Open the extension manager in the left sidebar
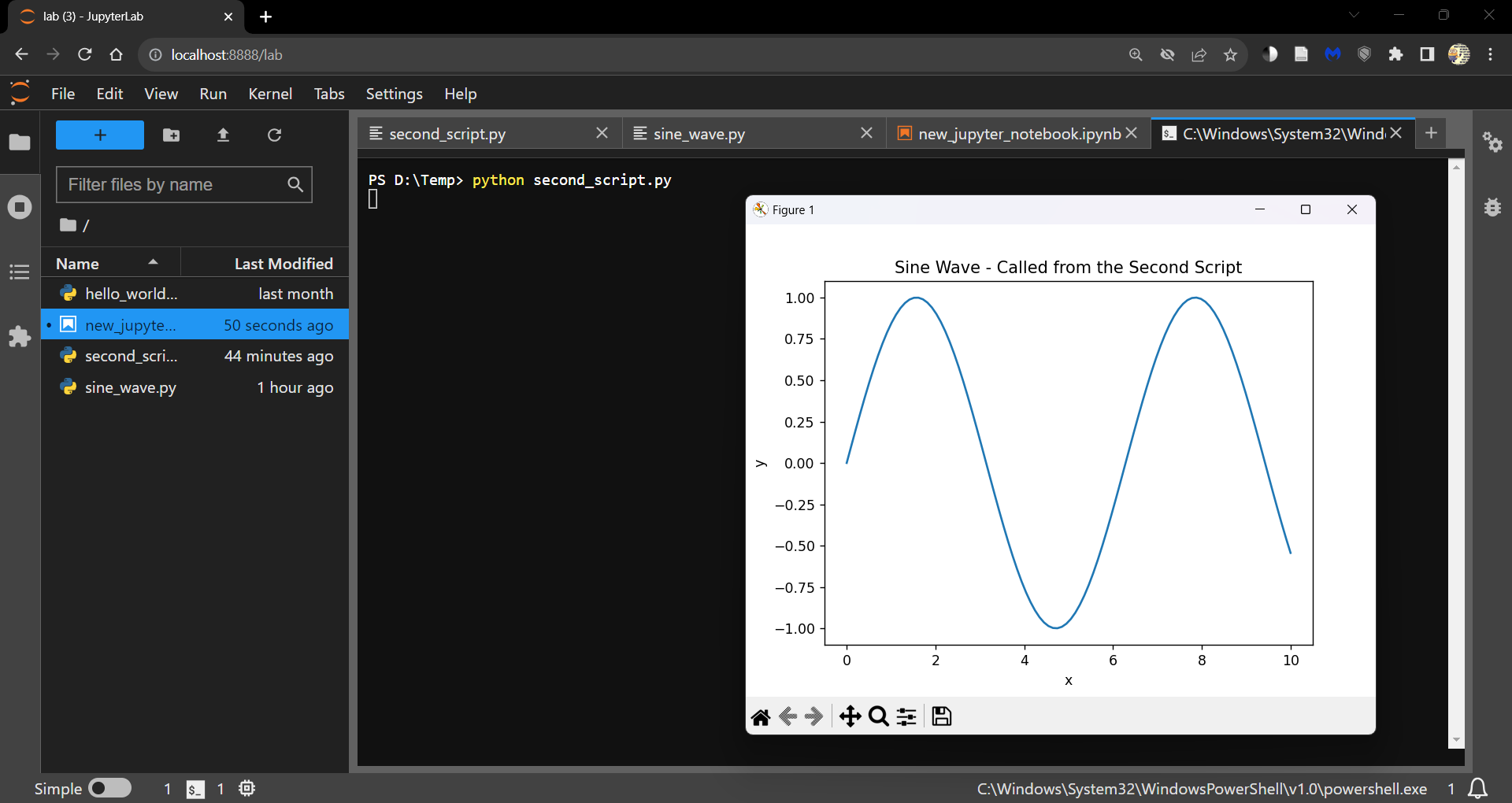The image size is (1512, 803). point(19,337)
